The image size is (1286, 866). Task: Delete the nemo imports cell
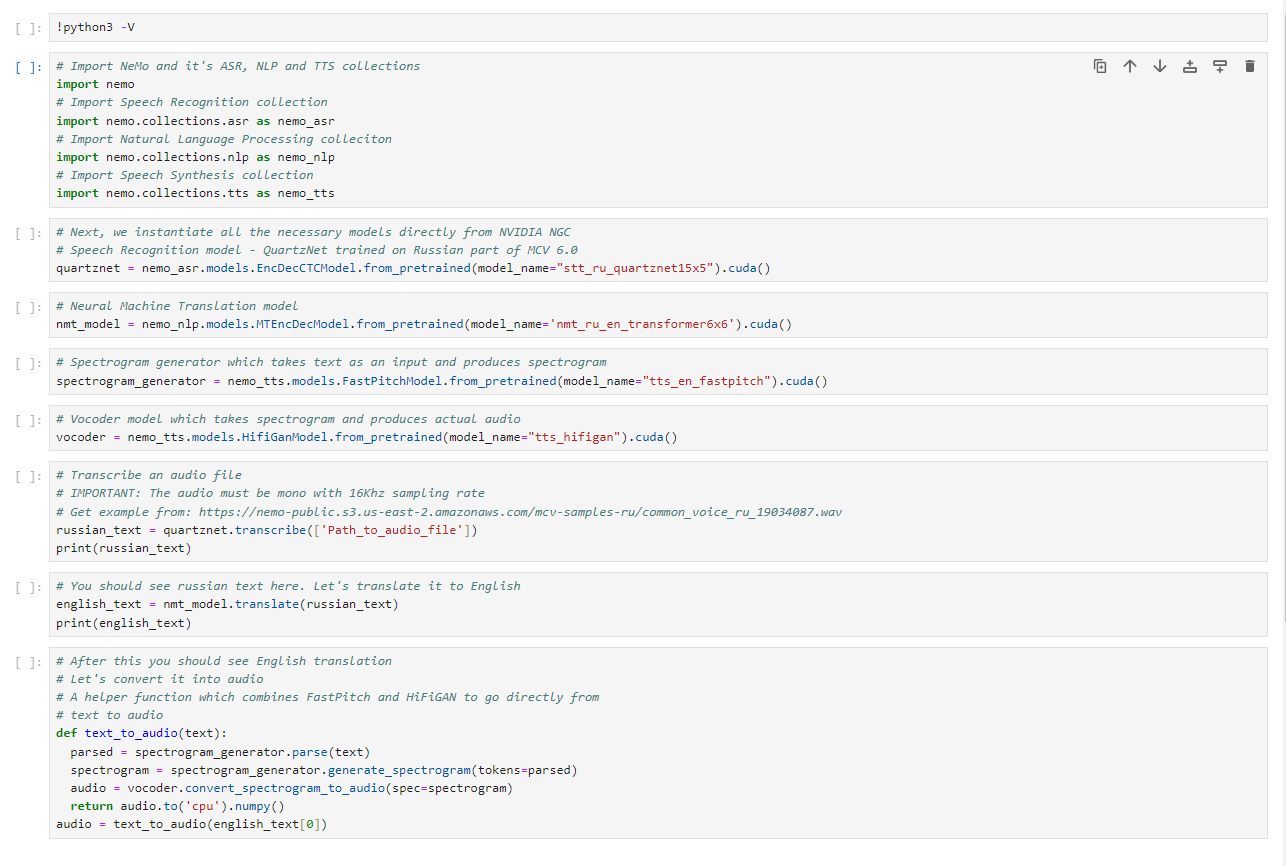[1249, 66]
